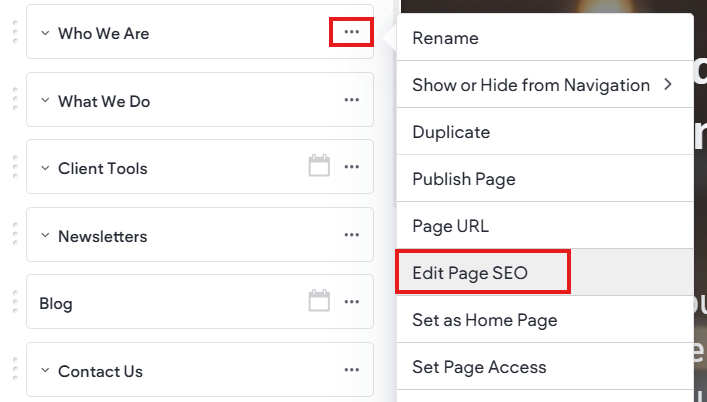Screen dimensions: 707x402
Task: Click the Blog calendar icon
Action: (x=319, y=300)
